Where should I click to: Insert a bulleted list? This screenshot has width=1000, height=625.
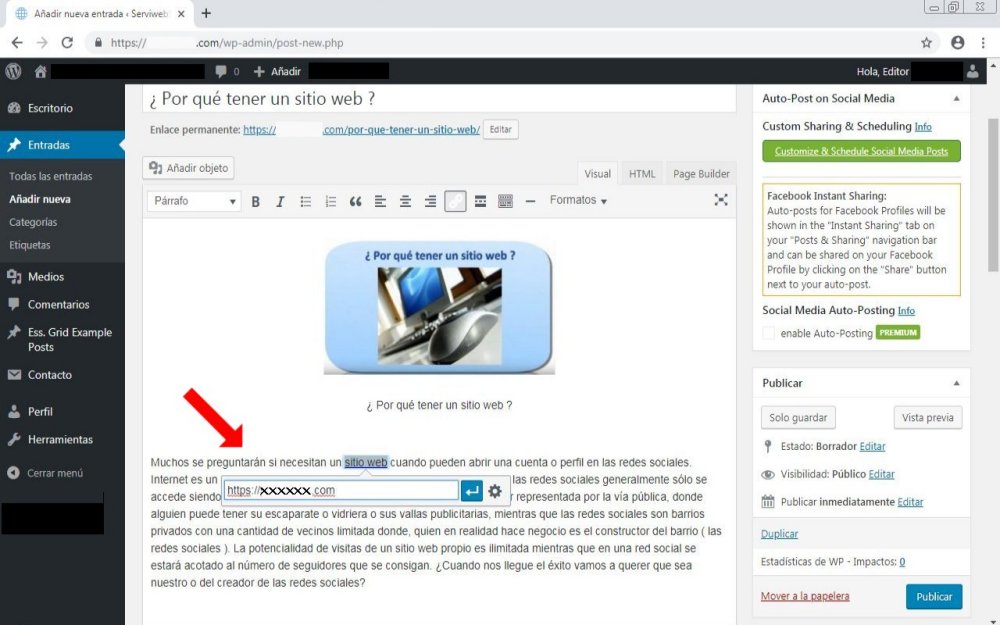[306, 201]
